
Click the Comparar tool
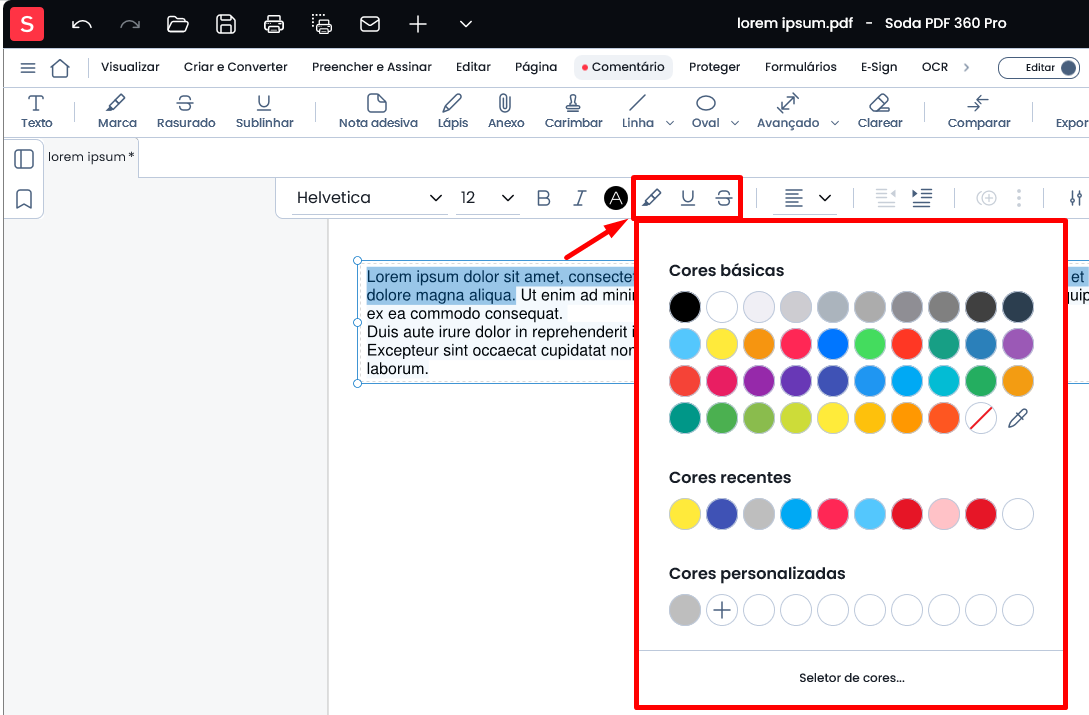979,112
